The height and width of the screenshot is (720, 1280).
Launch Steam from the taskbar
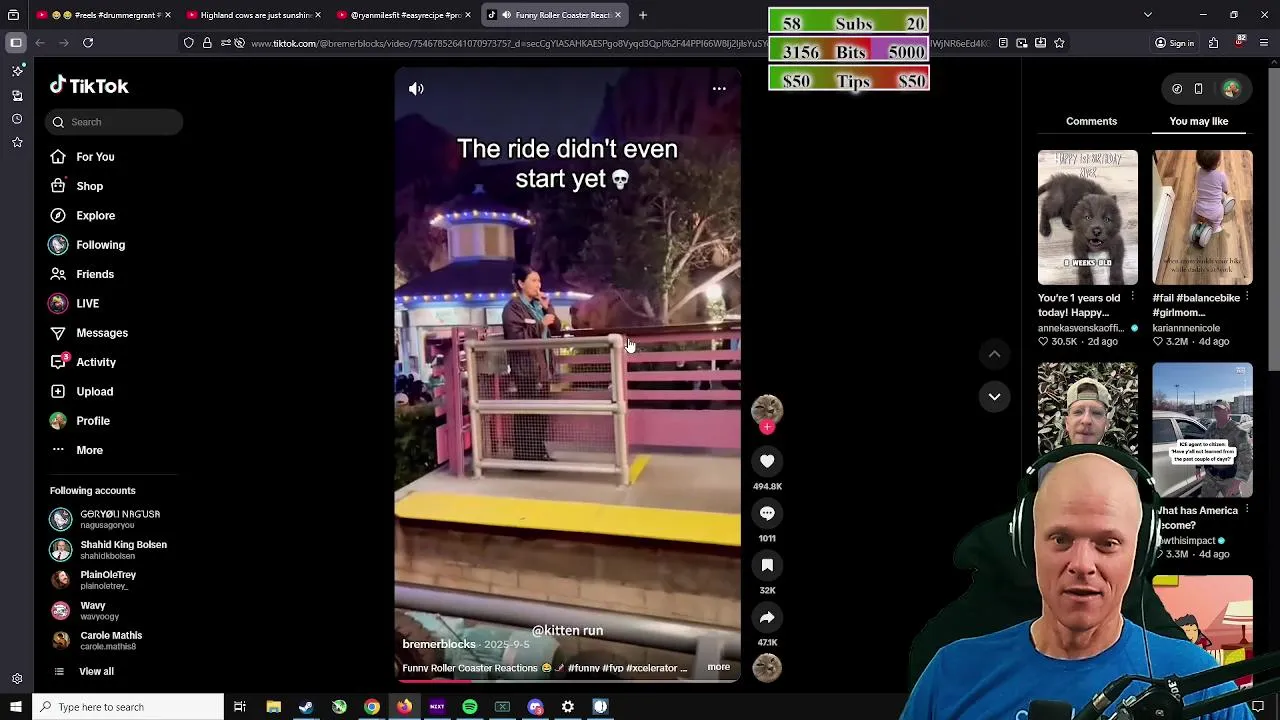coord(306,707)
